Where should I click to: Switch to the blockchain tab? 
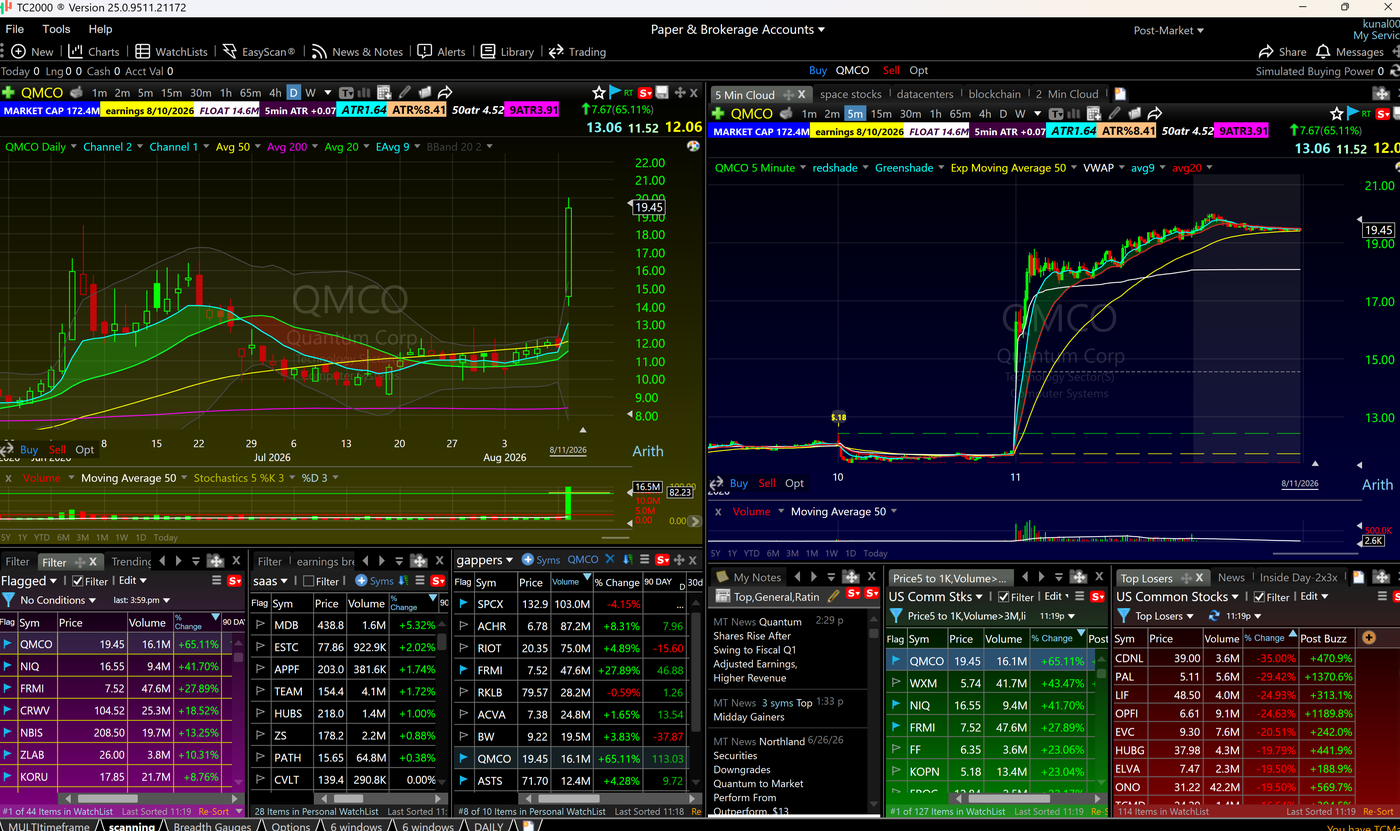coord(995,94)
